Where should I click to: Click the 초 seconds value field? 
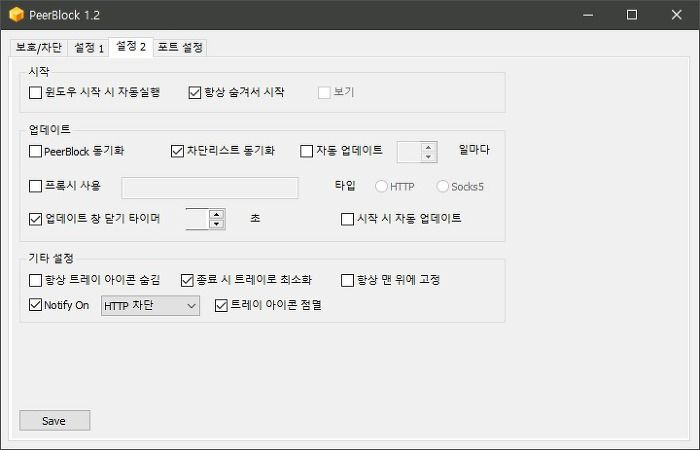[x=198, y=219]
